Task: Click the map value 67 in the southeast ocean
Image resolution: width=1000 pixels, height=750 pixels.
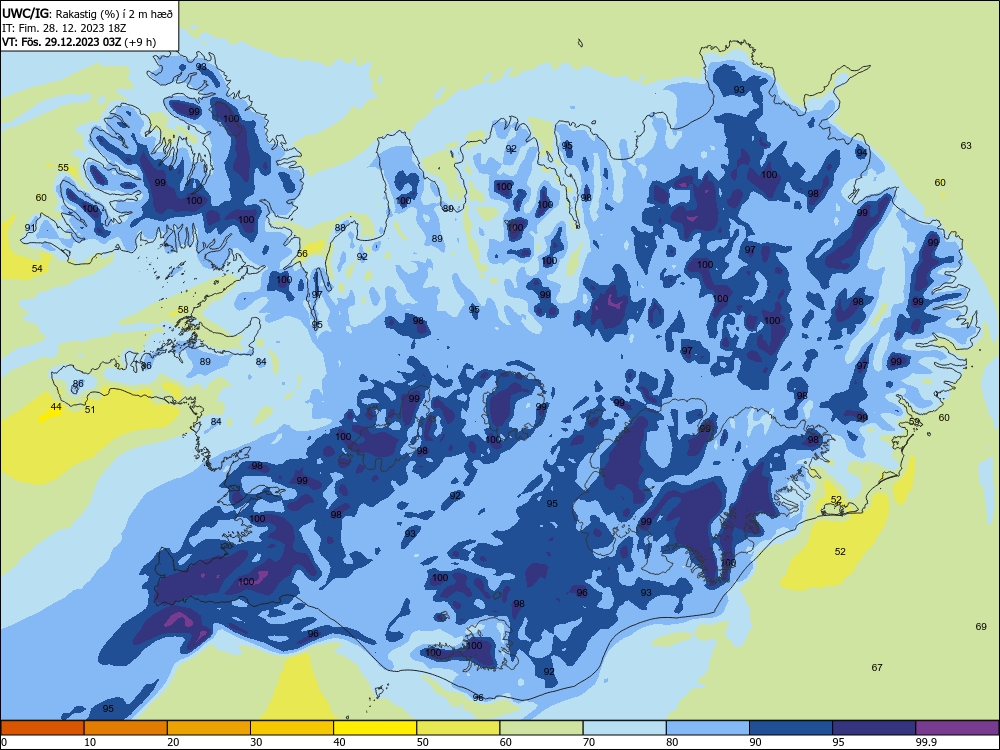Action: tap(877, 667)
